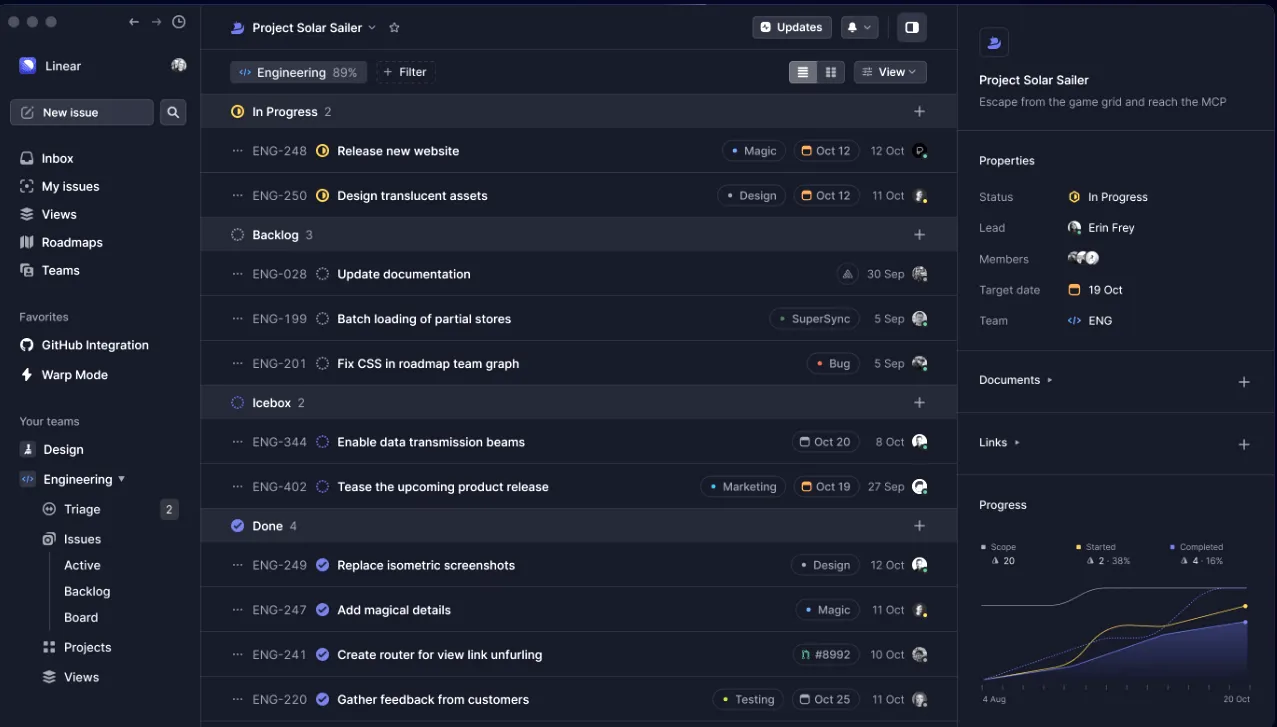Image resolution: width=1277 pixels, height=727 pixels.
Task: Collapse the Engineering team tree
Action: point(122,479)
